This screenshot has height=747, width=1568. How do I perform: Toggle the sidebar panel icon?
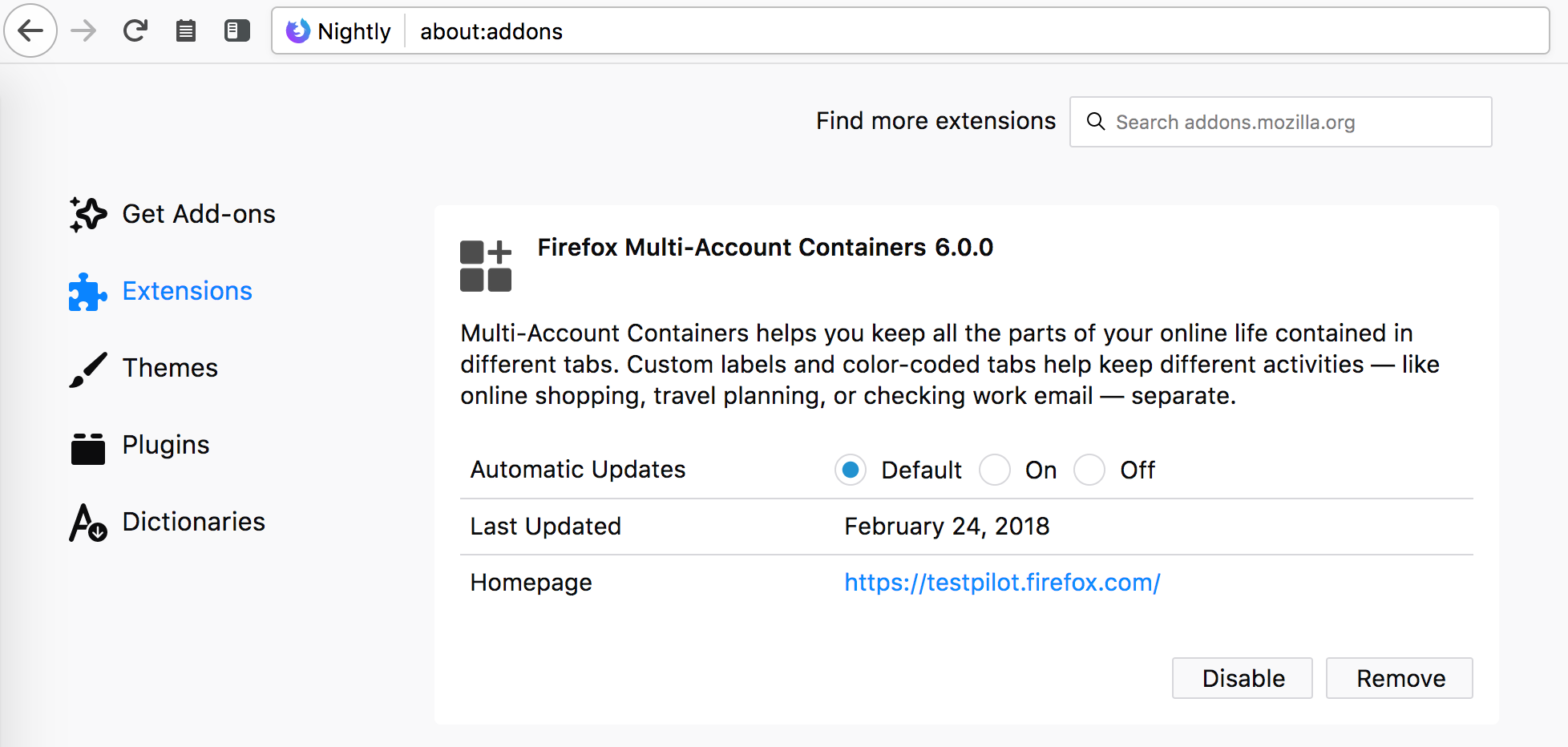[237, 30]
